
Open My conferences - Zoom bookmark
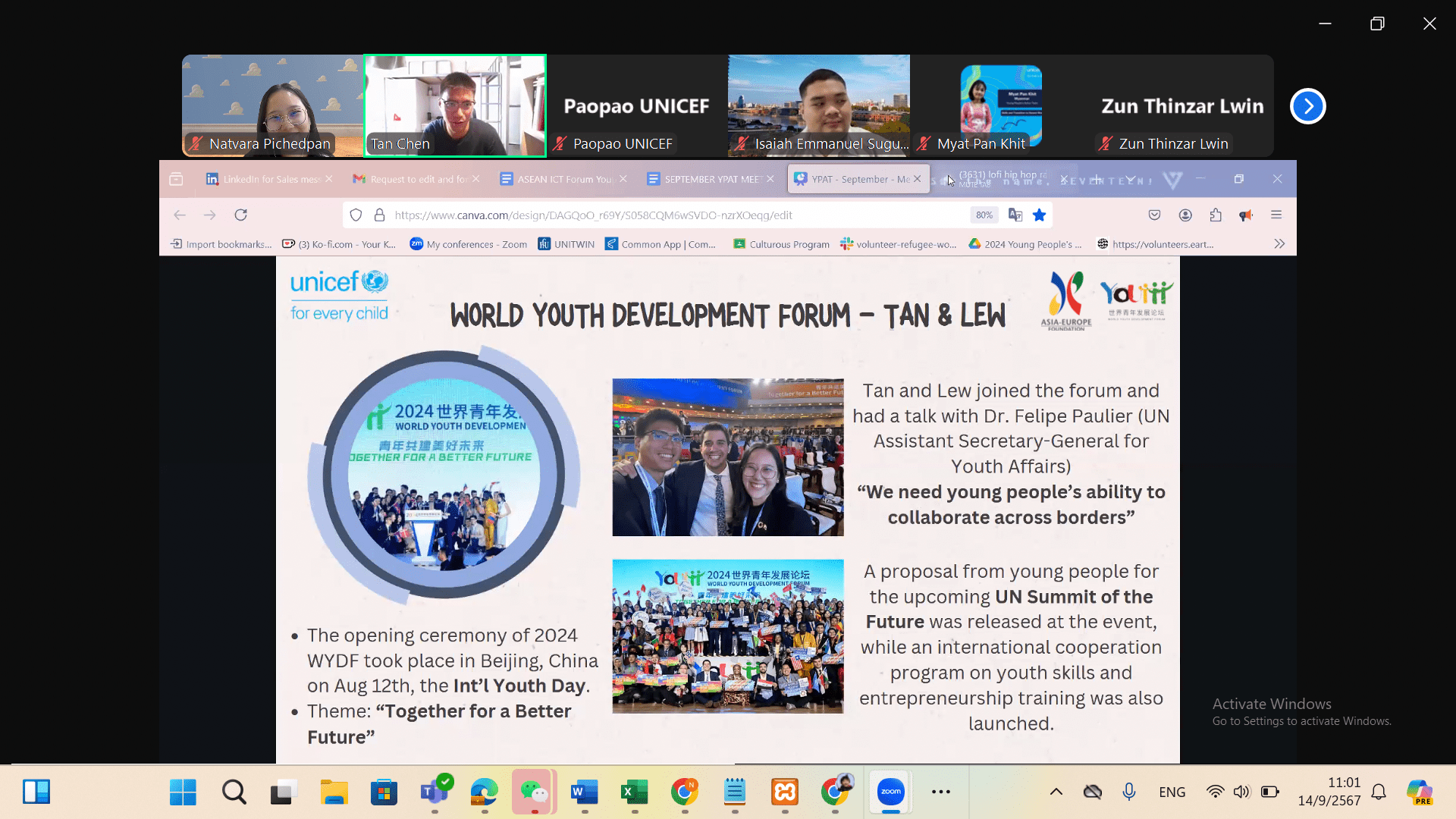coord(469,244)
